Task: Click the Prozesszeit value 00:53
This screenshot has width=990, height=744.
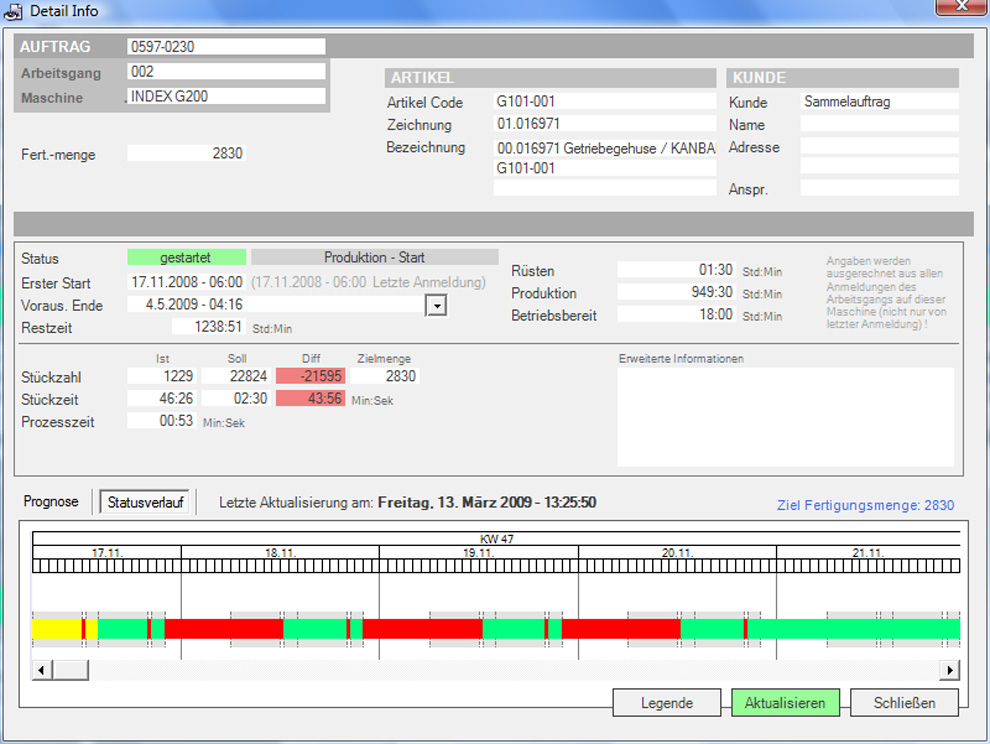Action: point(163,421)
